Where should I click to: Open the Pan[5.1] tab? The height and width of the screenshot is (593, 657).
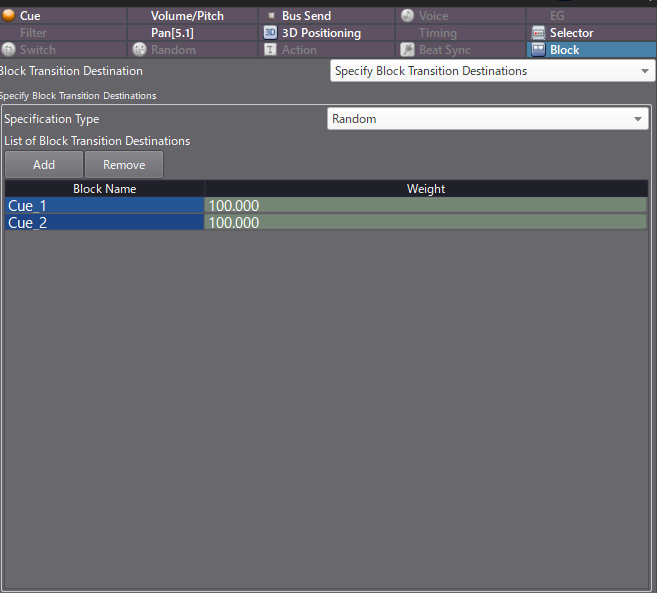coord(172,33)
